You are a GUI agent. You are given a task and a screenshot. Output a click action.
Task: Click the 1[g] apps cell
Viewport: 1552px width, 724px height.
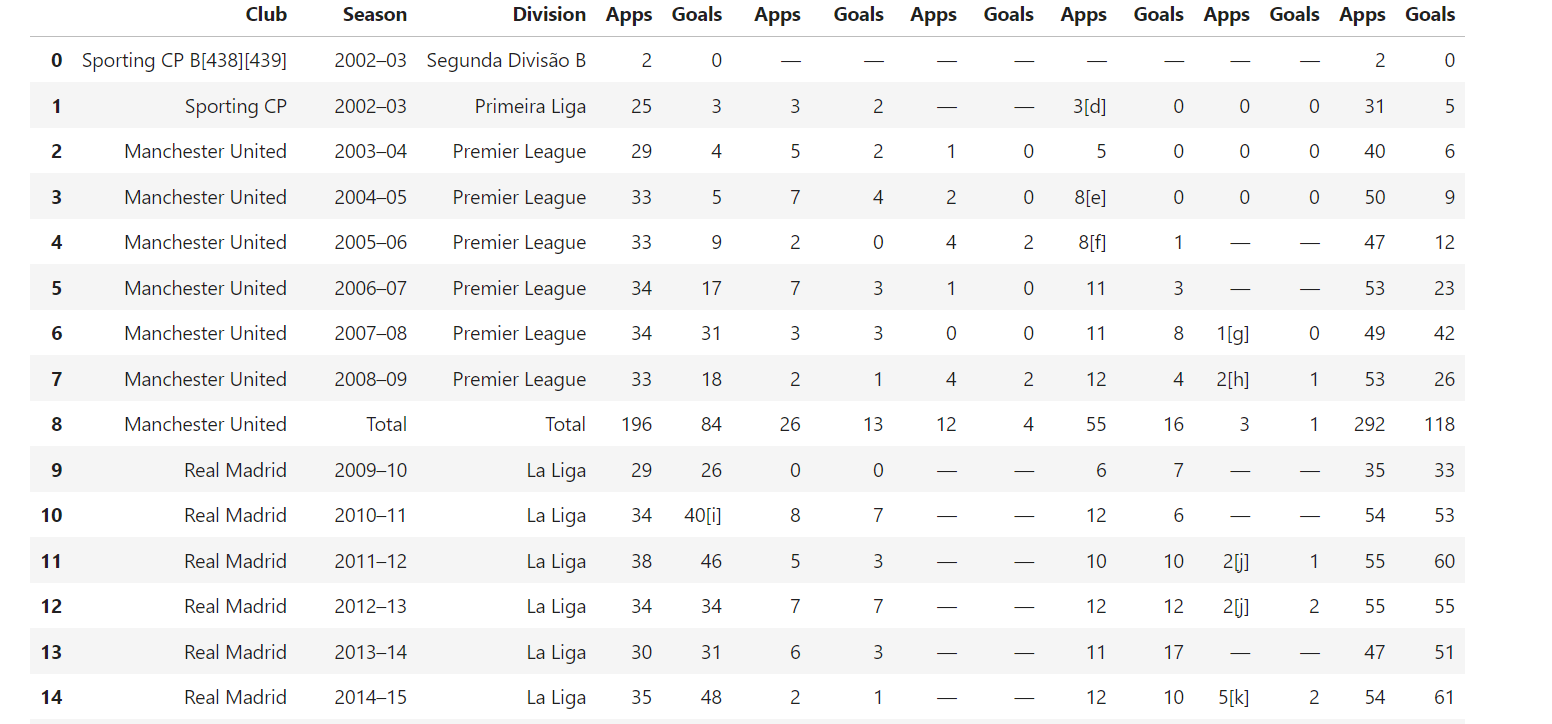click(1235, 333)
